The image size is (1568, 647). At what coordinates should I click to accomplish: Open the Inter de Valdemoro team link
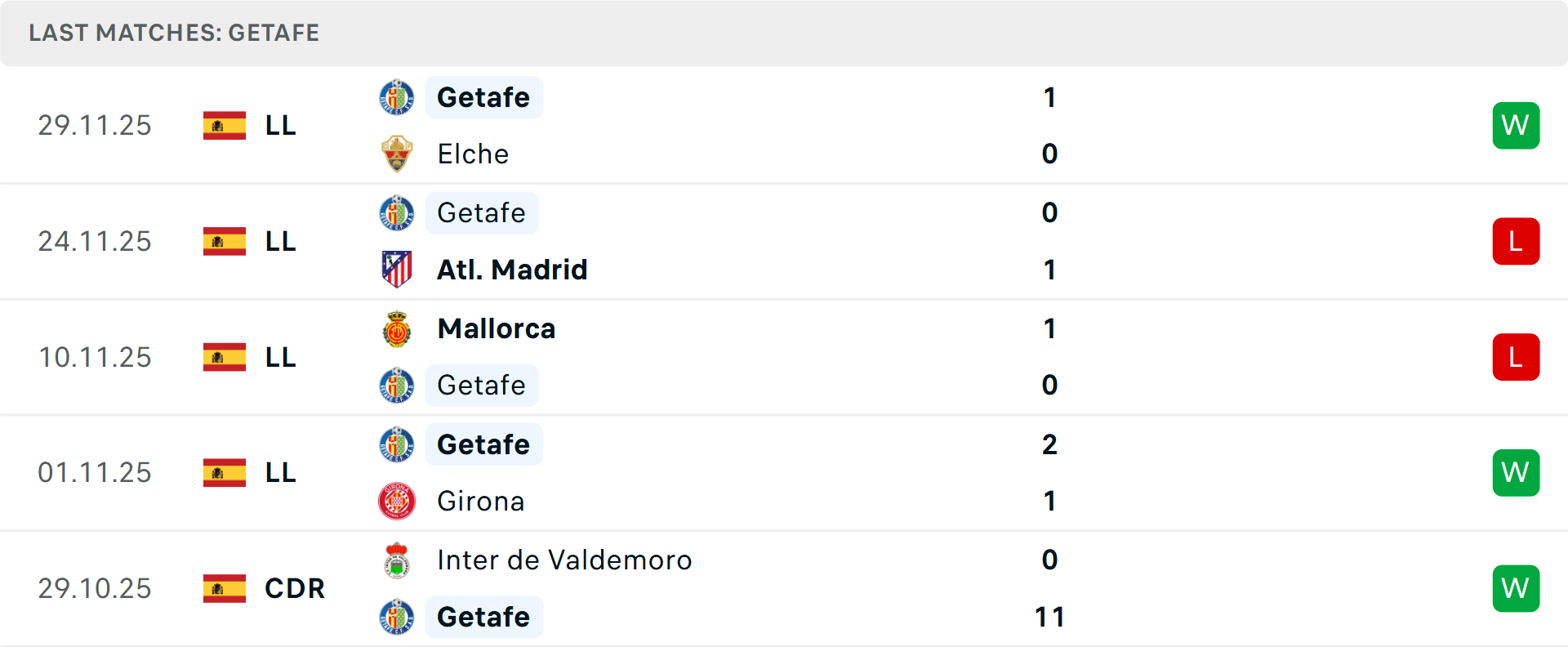click(x=564, y=560)
